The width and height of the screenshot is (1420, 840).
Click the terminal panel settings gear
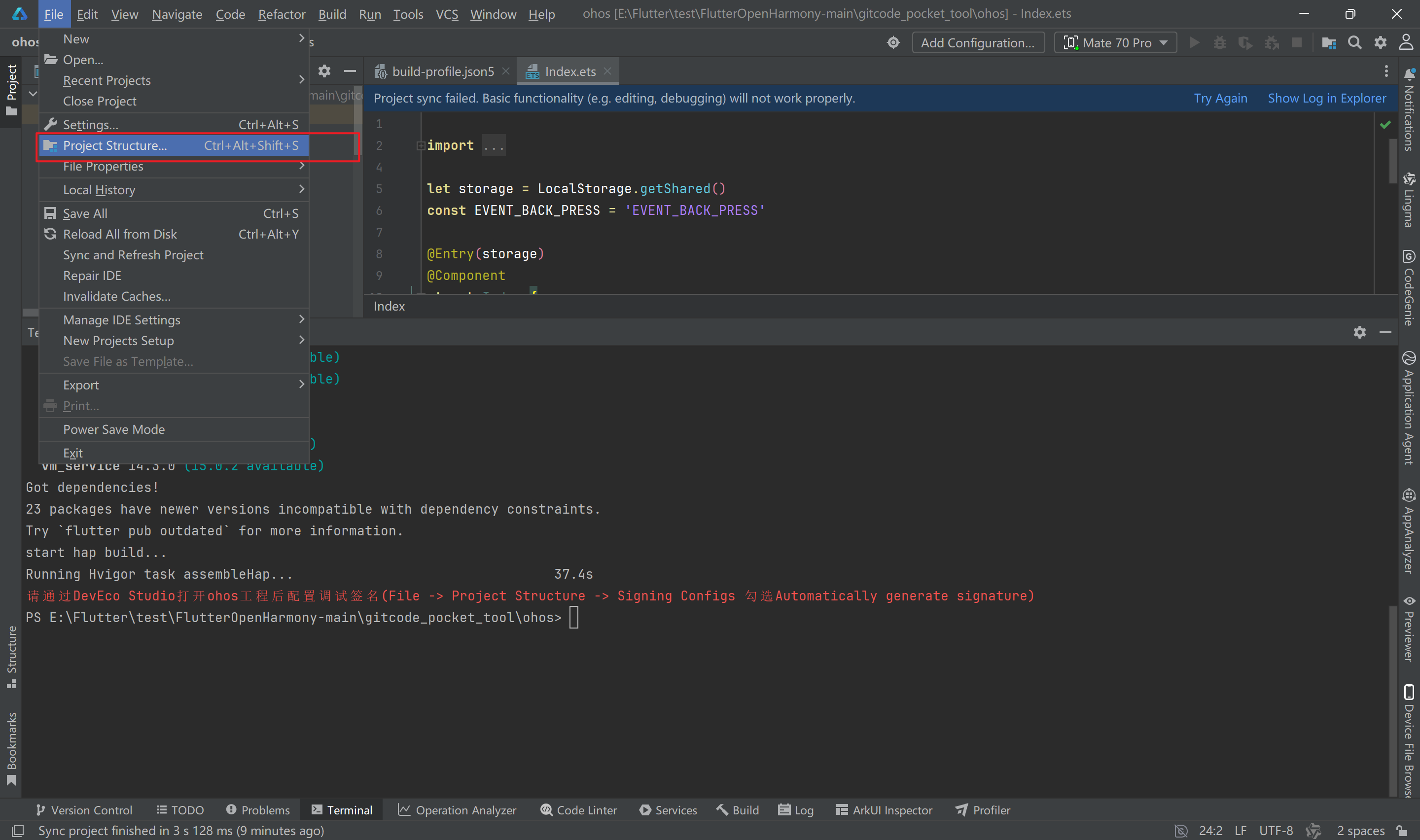pyautogui.click(x=1359, y=332)
